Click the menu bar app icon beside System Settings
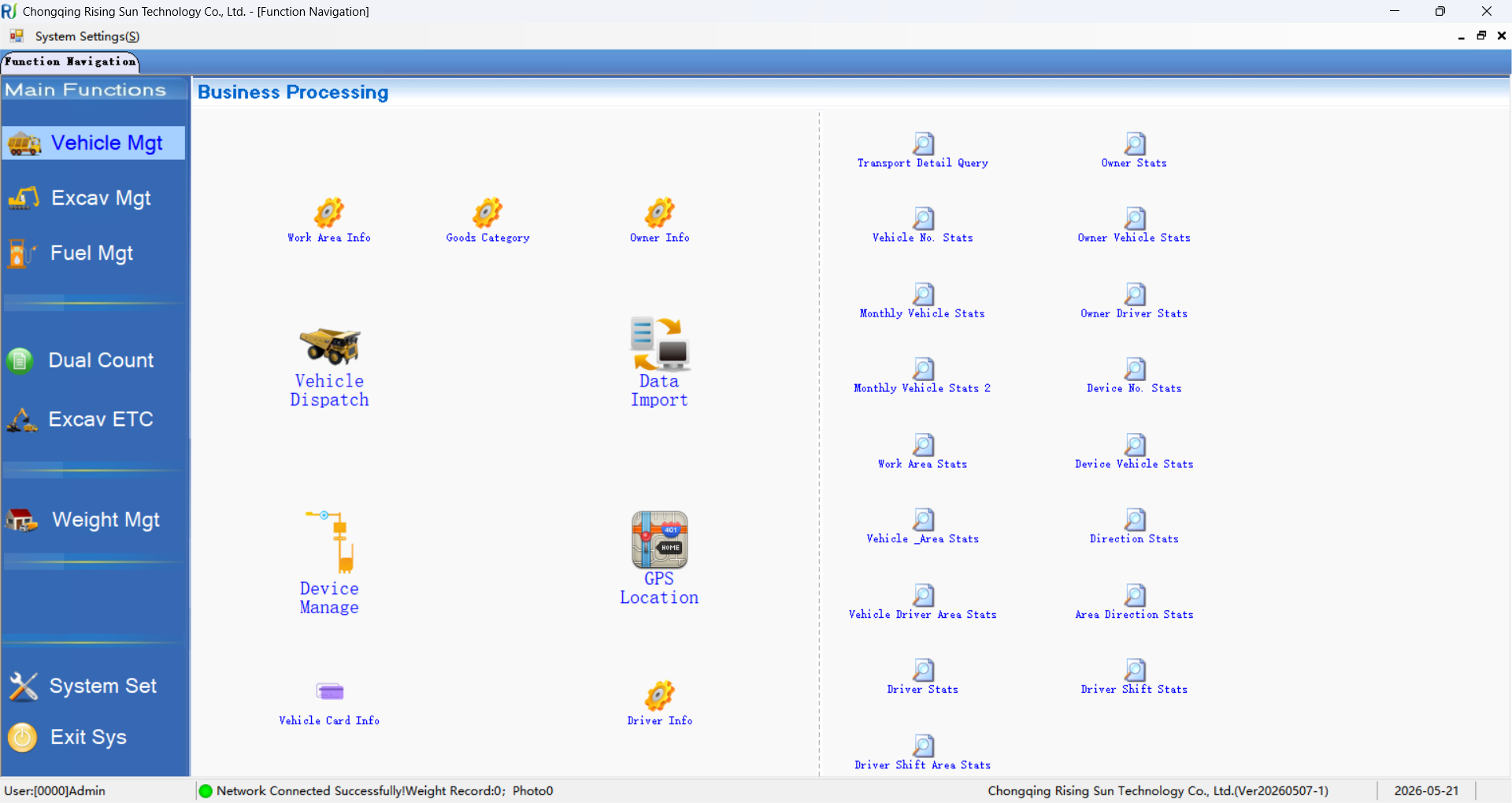The height and width of the screenshot is (803, 1512). 17,36
